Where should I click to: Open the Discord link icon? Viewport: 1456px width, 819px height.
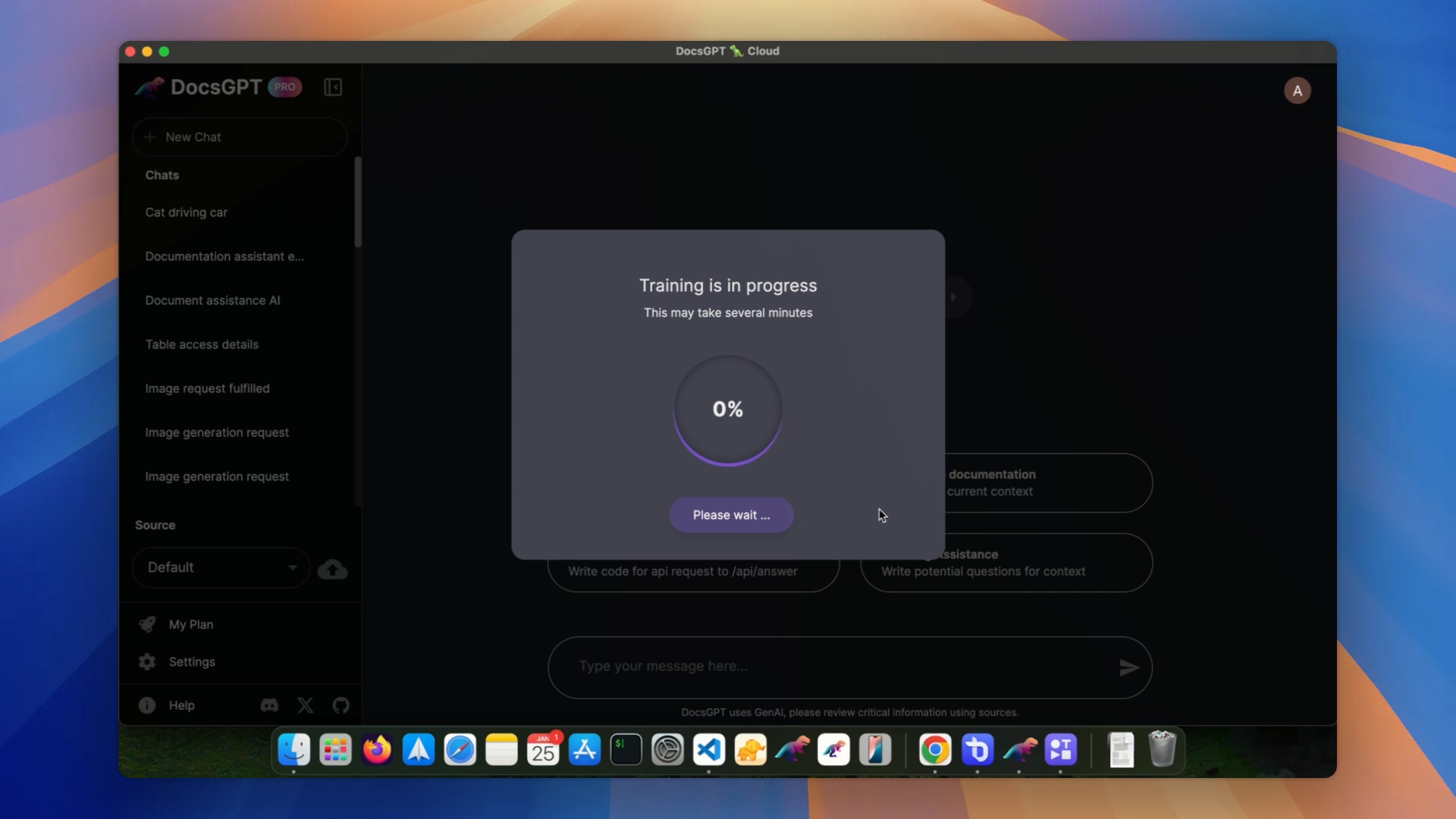point(269,705)
